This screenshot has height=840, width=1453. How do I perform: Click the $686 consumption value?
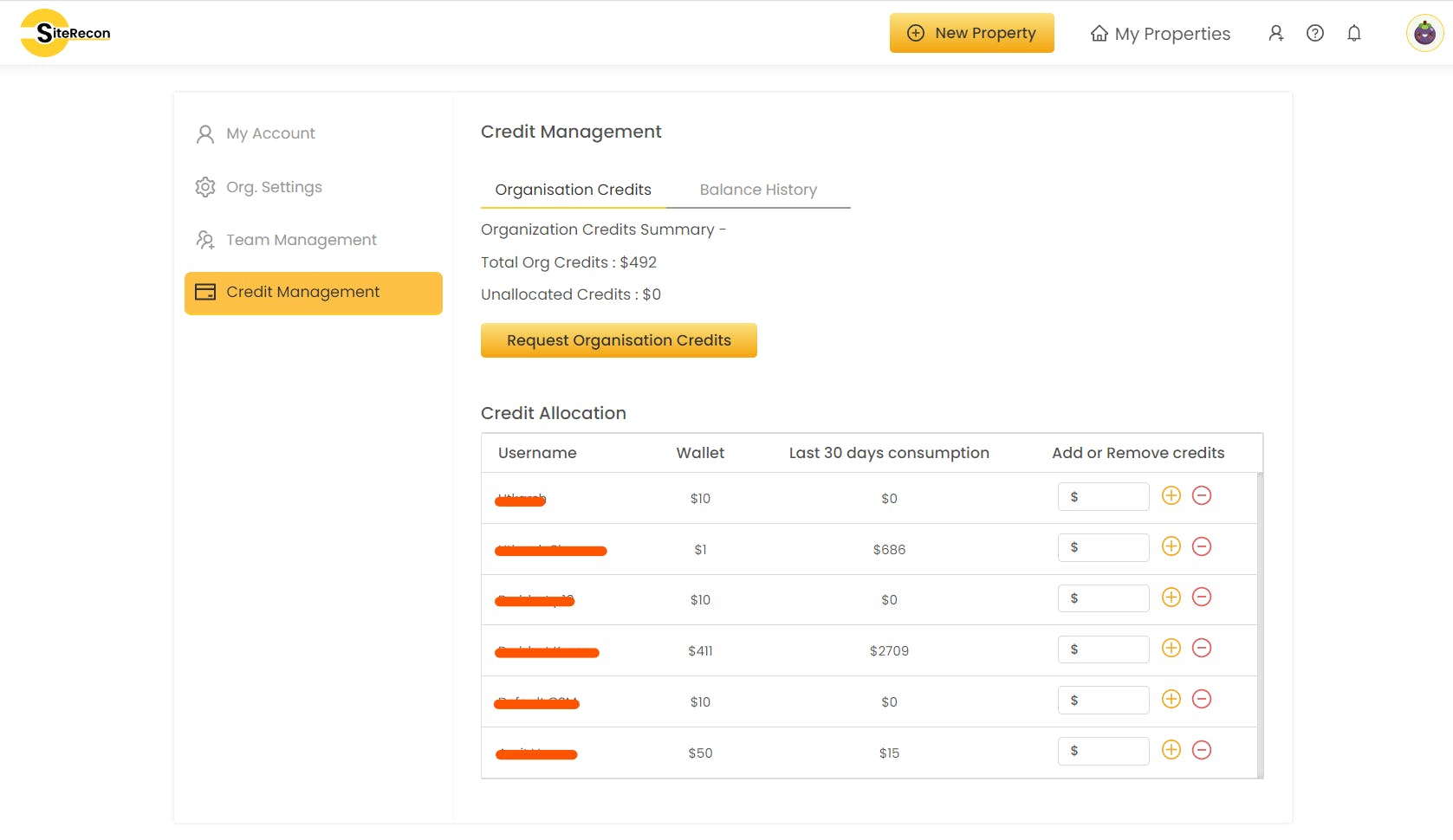tap(889, 550)
